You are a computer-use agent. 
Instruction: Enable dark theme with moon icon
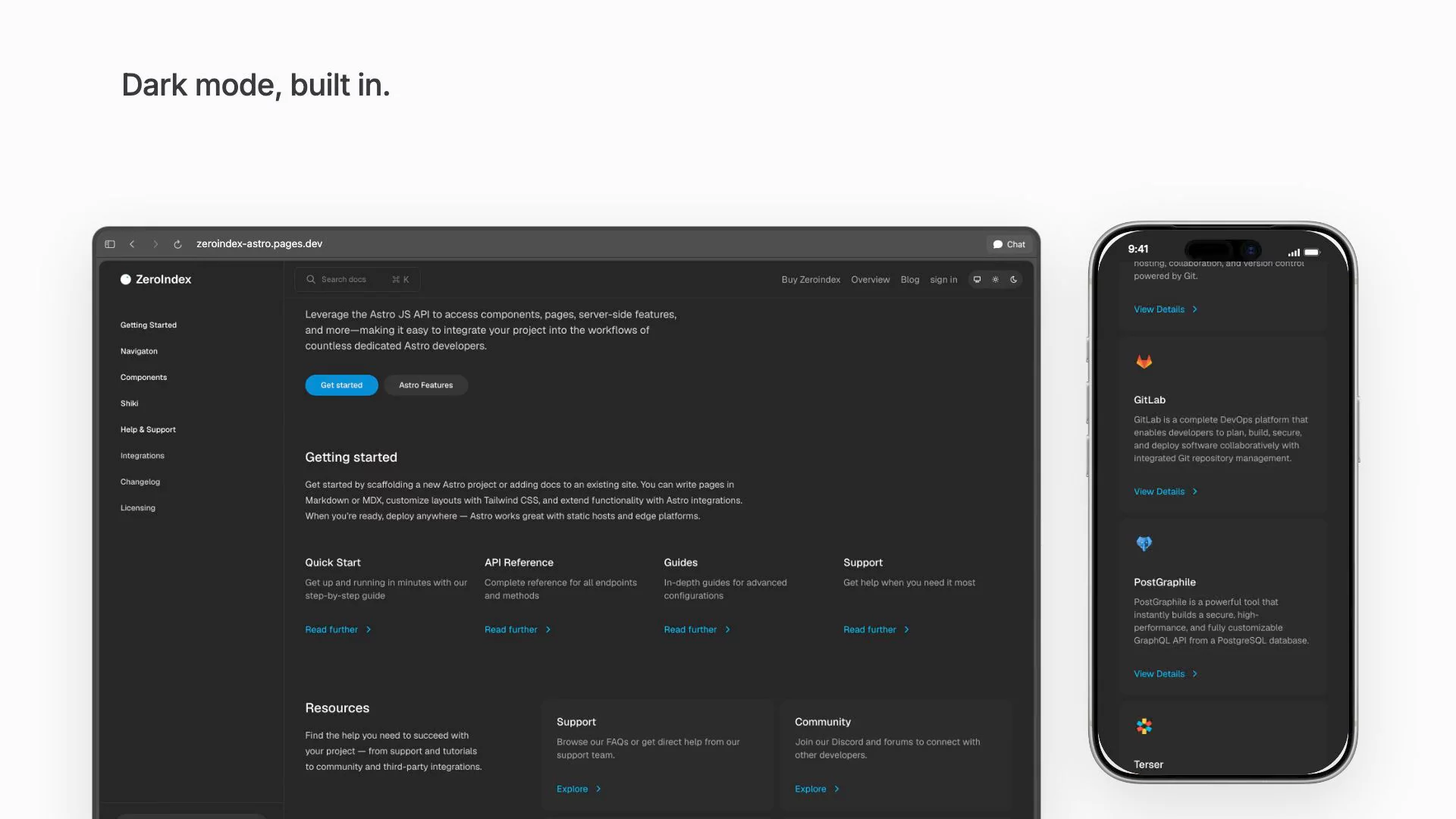pyautogui.click(x=1013, y=280)
